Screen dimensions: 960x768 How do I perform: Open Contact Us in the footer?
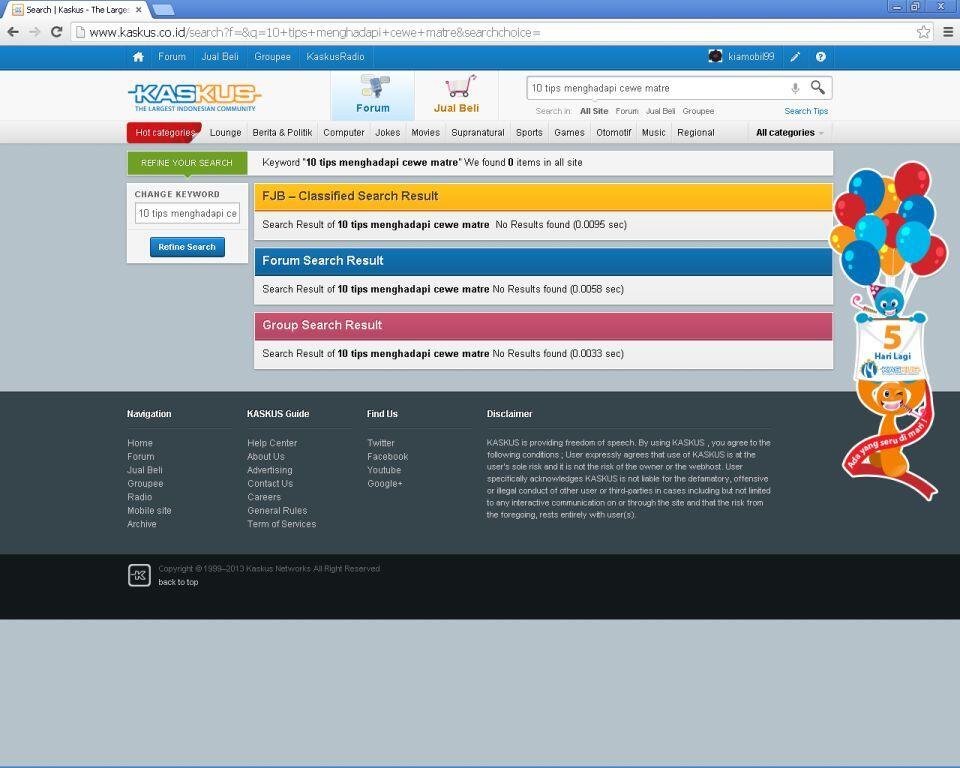pyautogui.click(x=270, y=484)
